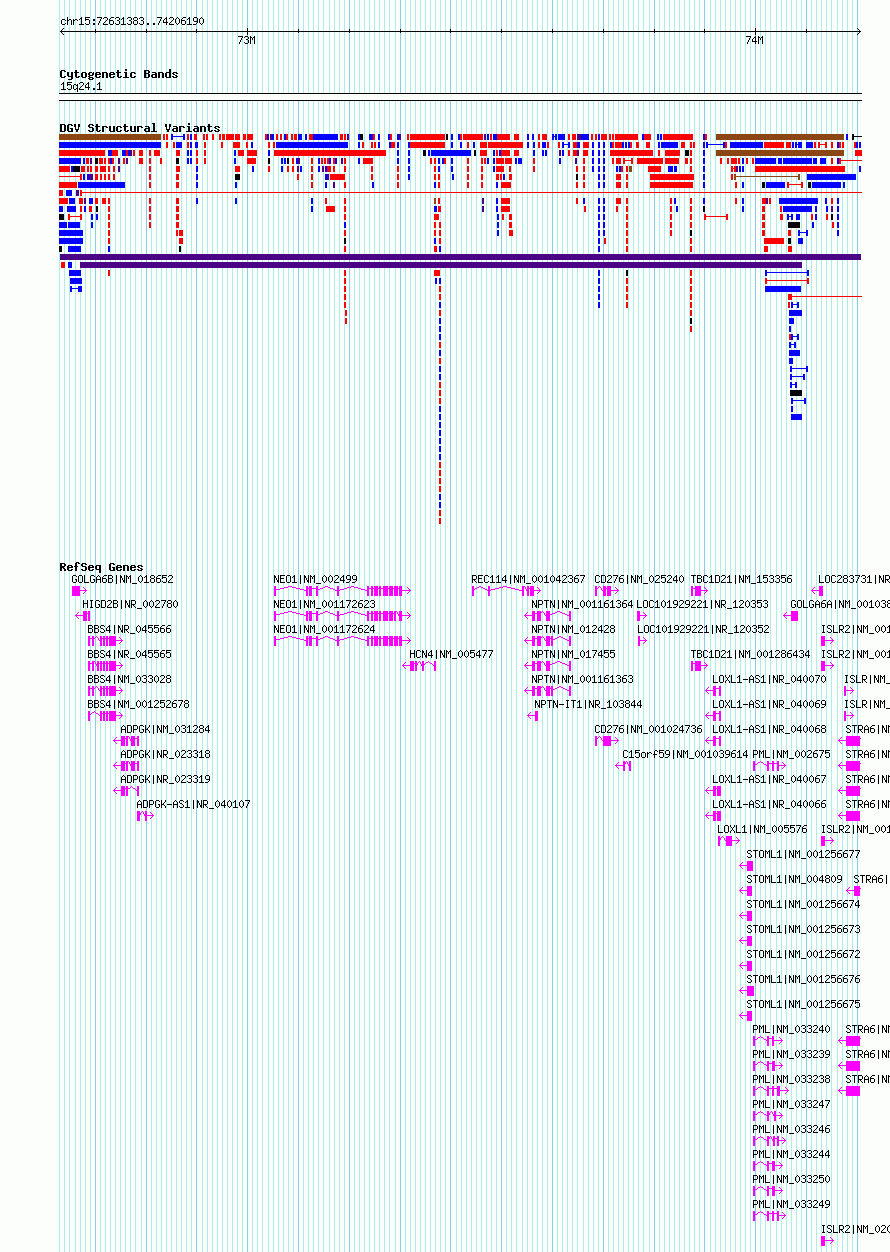Screen dimensions: 890x1252
Task: Select the STOML1|NM_001256674 transcript label
Action: 803,904
